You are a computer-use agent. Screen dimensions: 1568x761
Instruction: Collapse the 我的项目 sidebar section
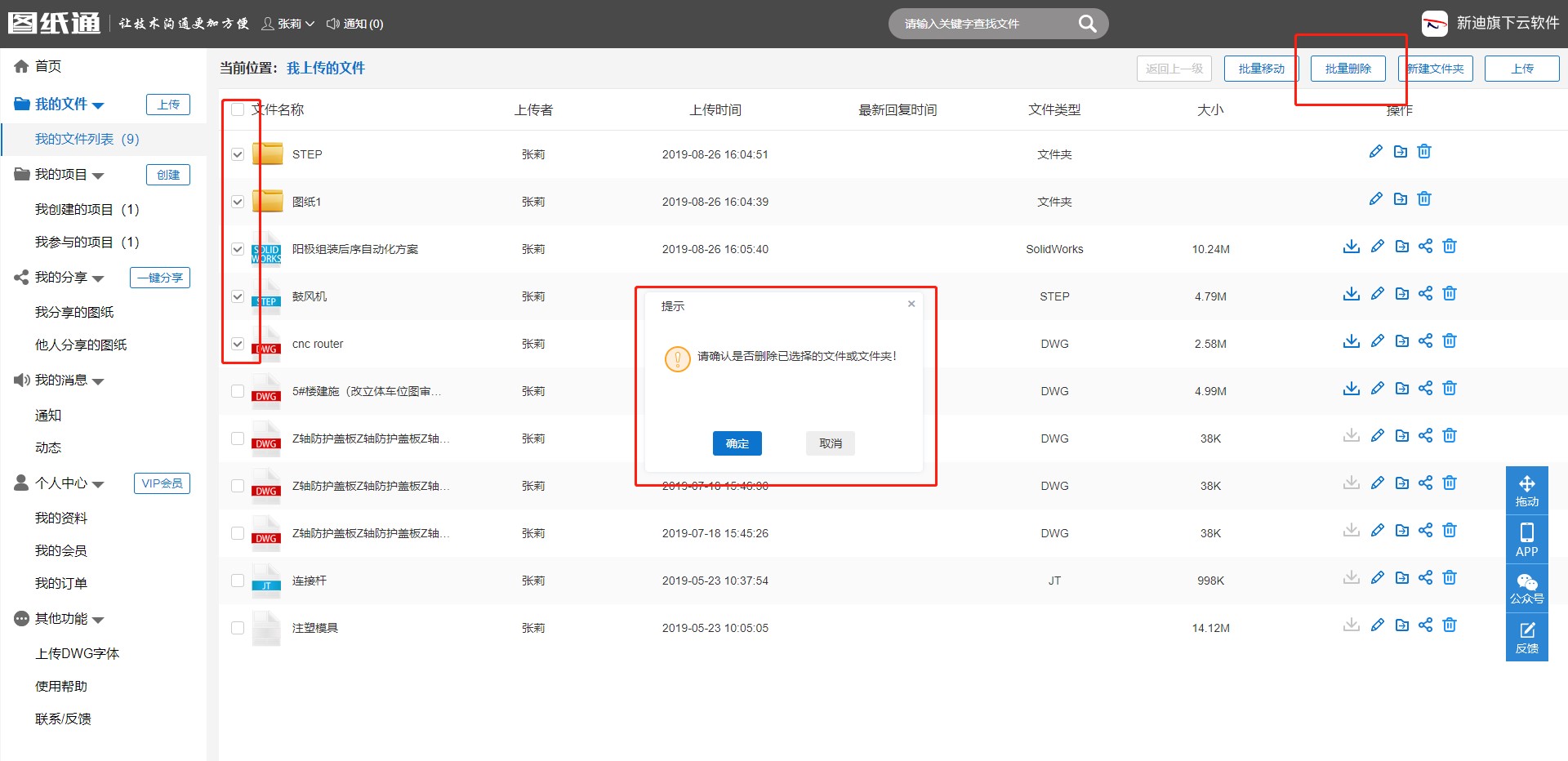[98, 176]
